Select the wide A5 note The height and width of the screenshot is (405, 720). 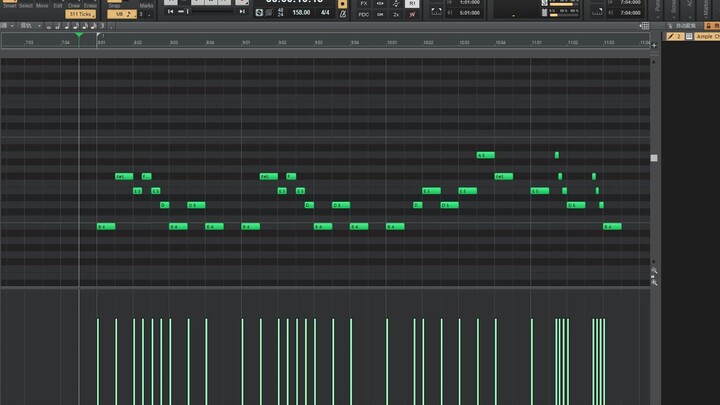[485, 155]
